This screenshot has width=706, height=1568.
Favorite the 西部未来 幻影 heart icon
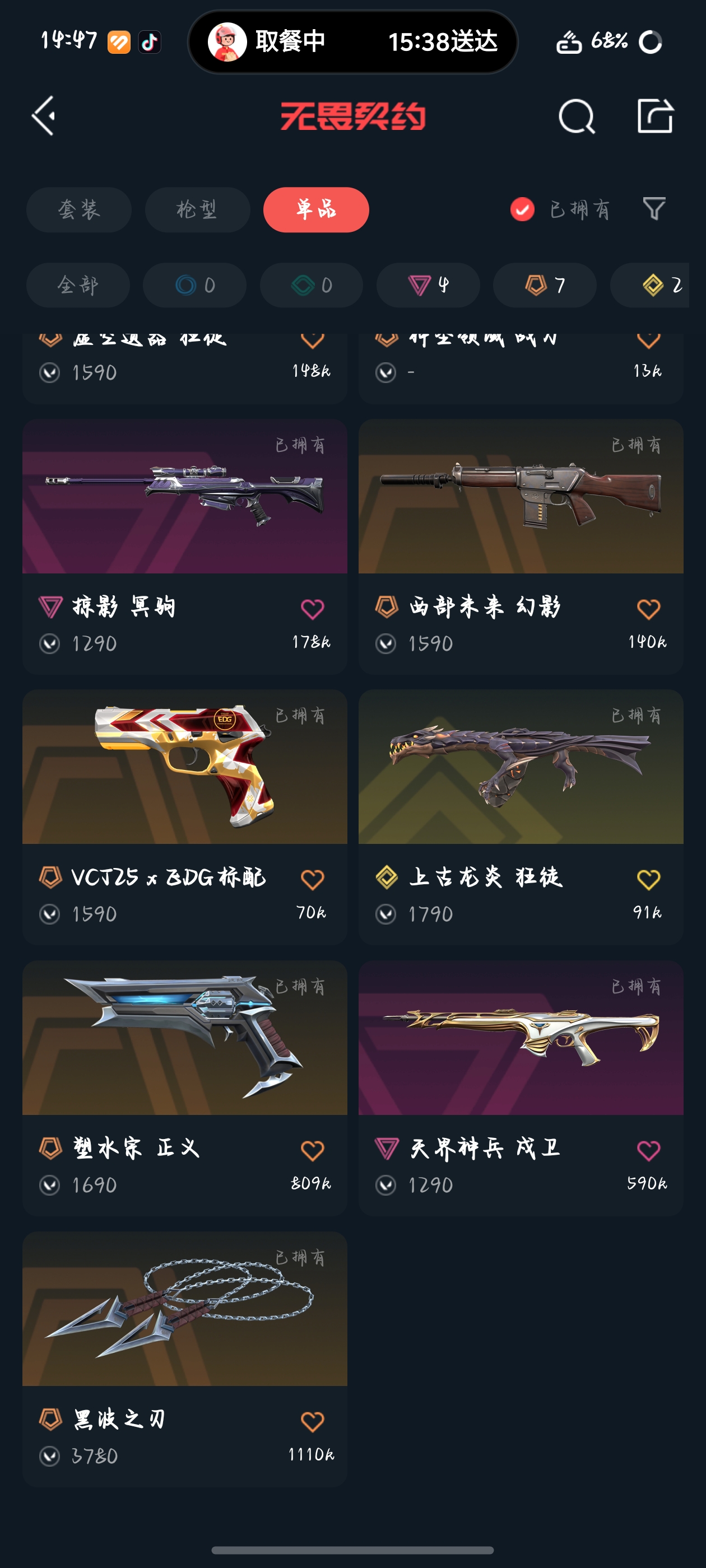pos(648,609)
